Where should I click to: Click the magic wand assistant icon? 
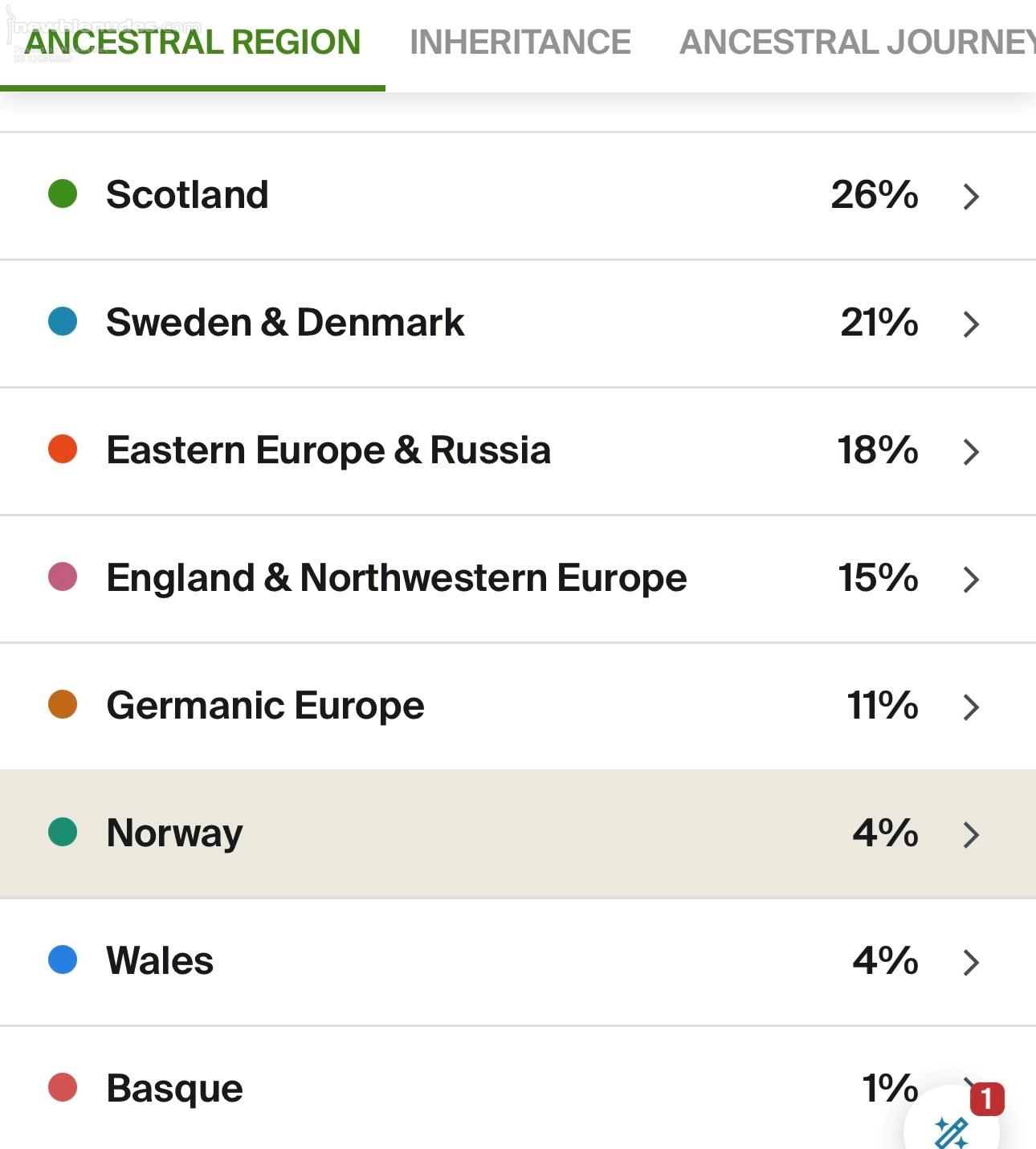tap(952, 1132)
